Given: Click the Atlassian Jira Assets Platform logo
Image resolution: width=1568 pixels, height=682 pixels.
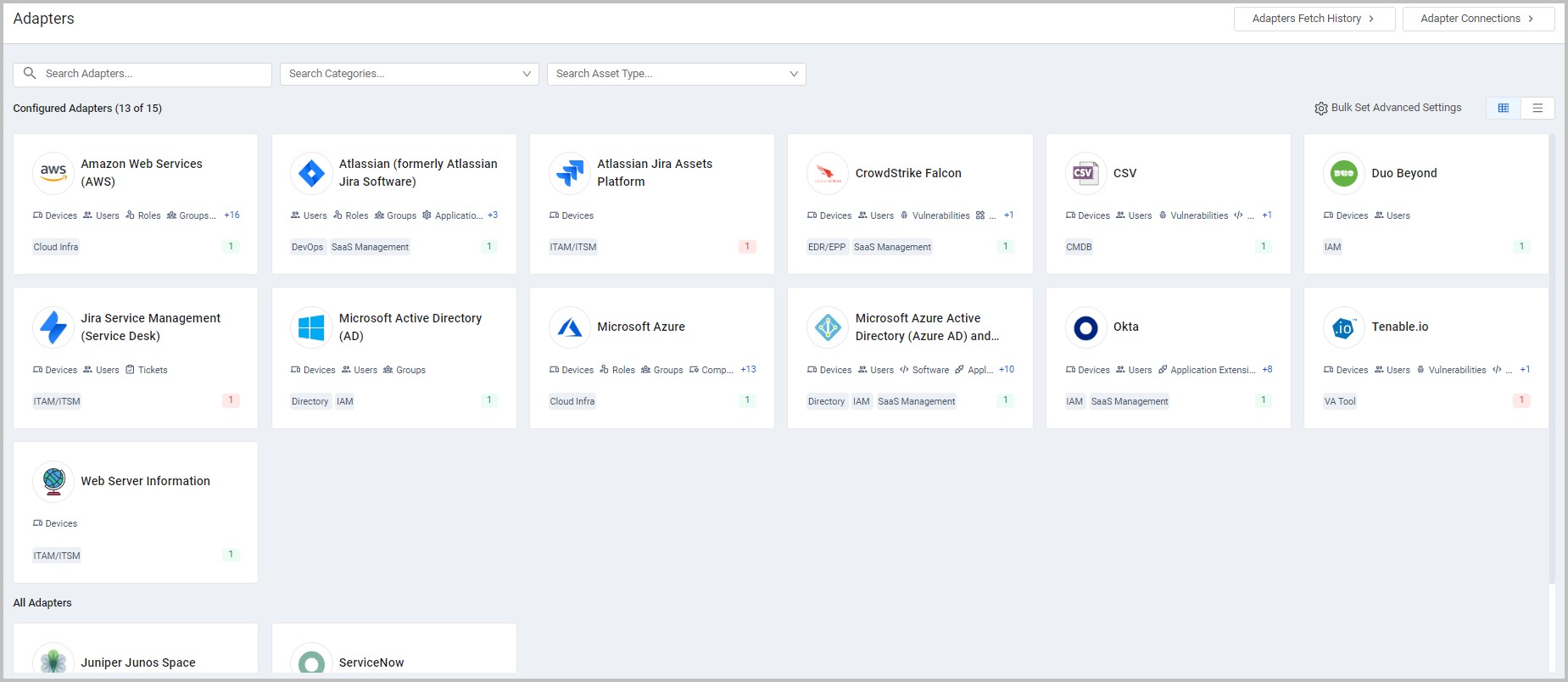Looking at the screenshot, I should click(x=570, y=173).
